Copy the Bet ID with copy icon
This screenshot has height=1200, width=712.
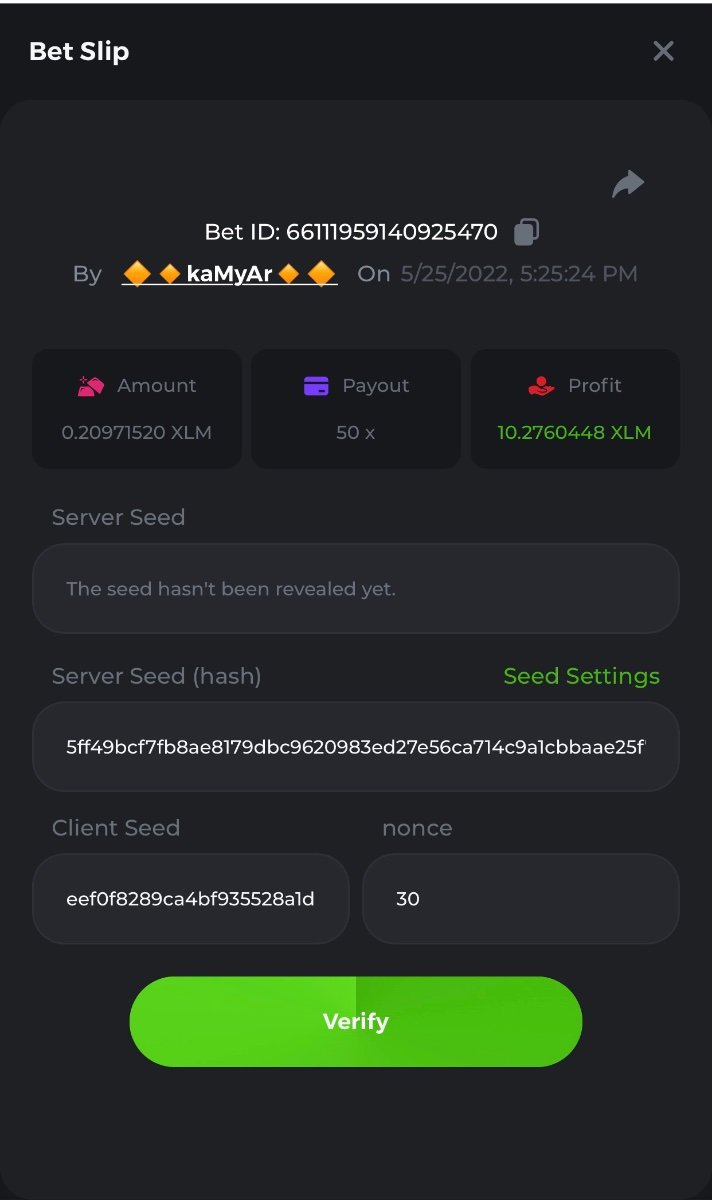526,232
